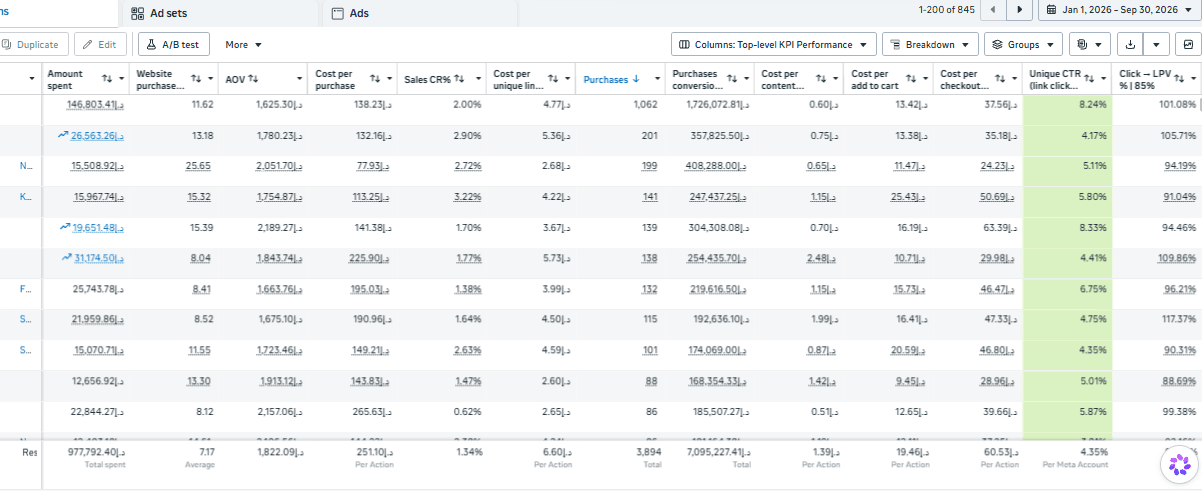Sort by Cost per unique link arrows
This screenshot has height=491, width=1202.
coord(554,78)
